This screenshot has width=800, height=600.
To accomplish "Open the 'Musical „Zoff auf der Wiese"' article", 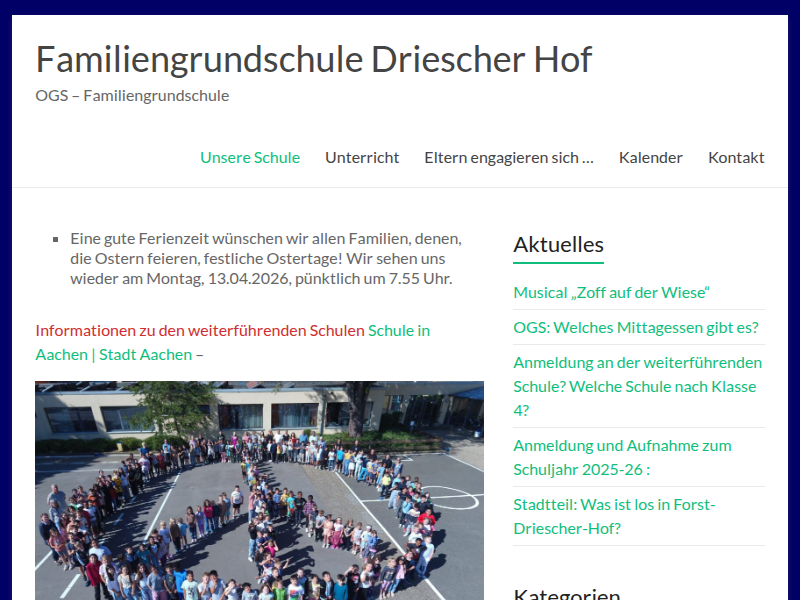I will (x=611, y=292).
